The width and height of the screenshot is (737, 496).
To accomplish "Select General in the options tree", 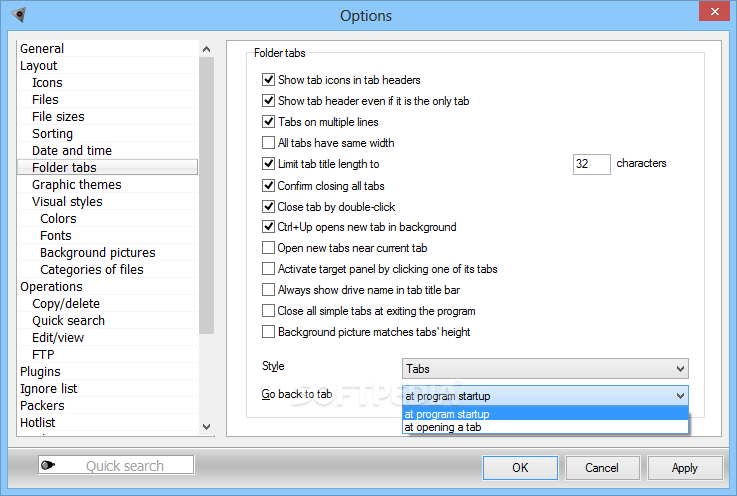I will coord(108,48).
